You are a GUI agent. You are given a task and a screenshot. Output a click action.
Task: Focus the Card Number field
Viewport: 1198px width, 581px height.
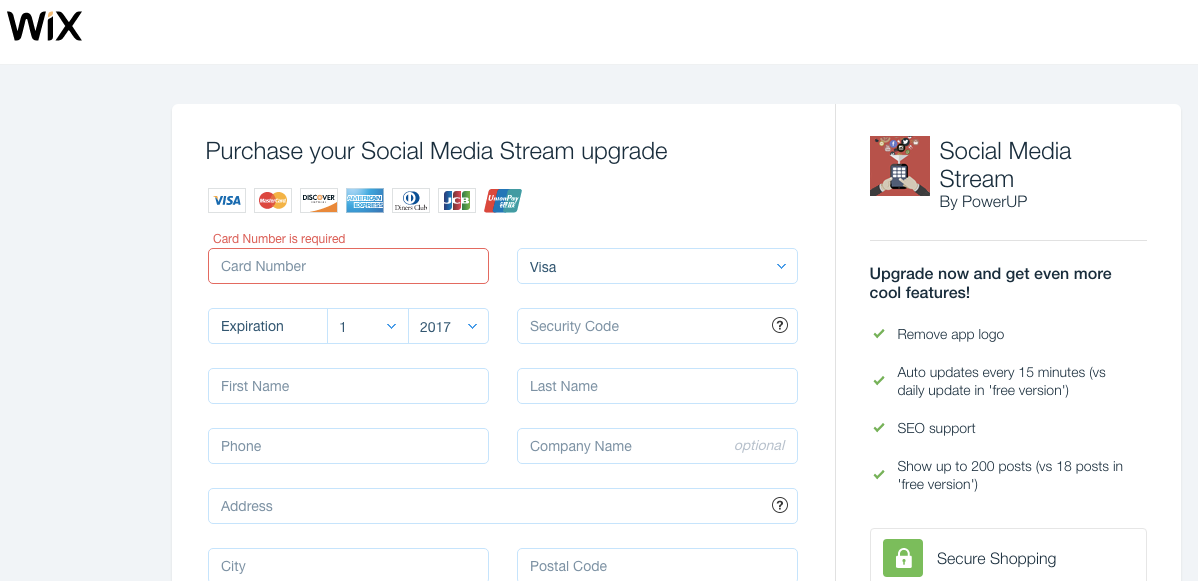point(348,266)
